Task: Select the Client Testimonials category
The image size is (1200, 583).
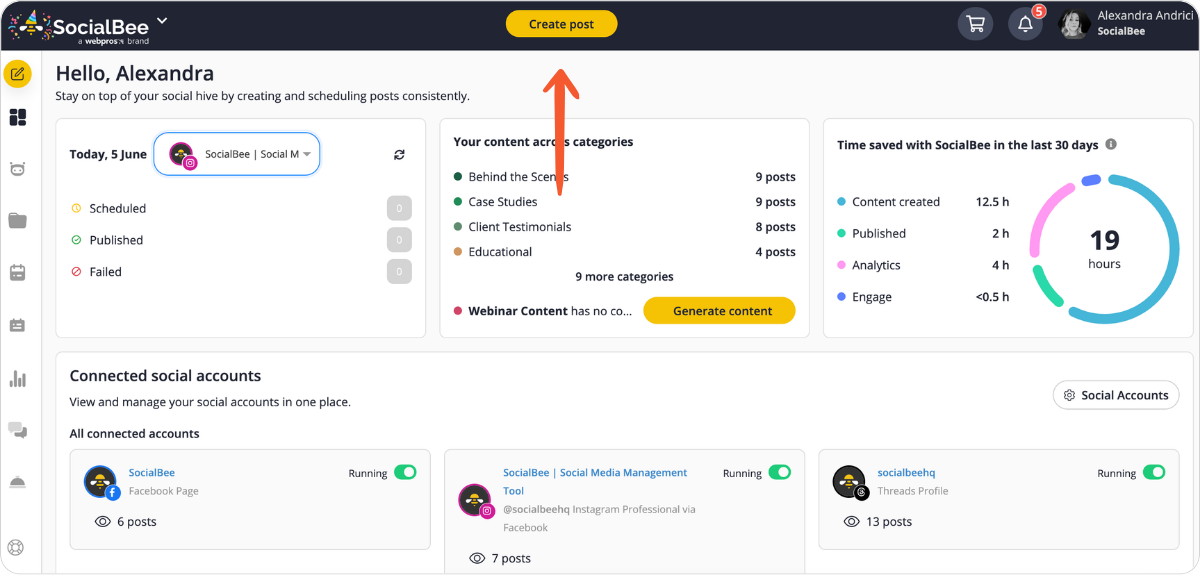Action: point(519,227)
